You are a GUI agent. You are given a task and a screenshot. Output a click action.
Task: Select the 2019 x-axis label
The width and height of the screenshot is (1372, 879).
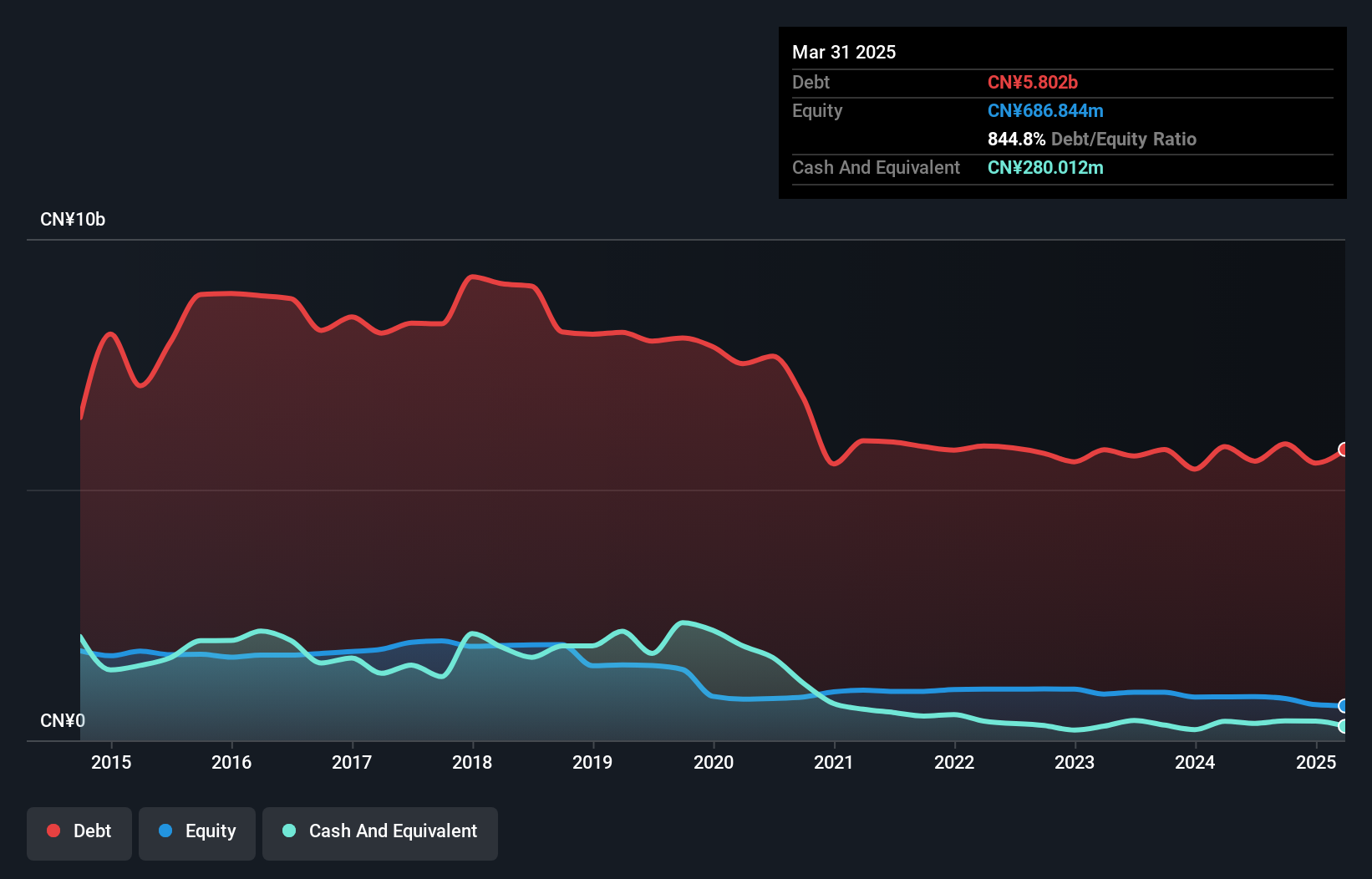(592, 762)
